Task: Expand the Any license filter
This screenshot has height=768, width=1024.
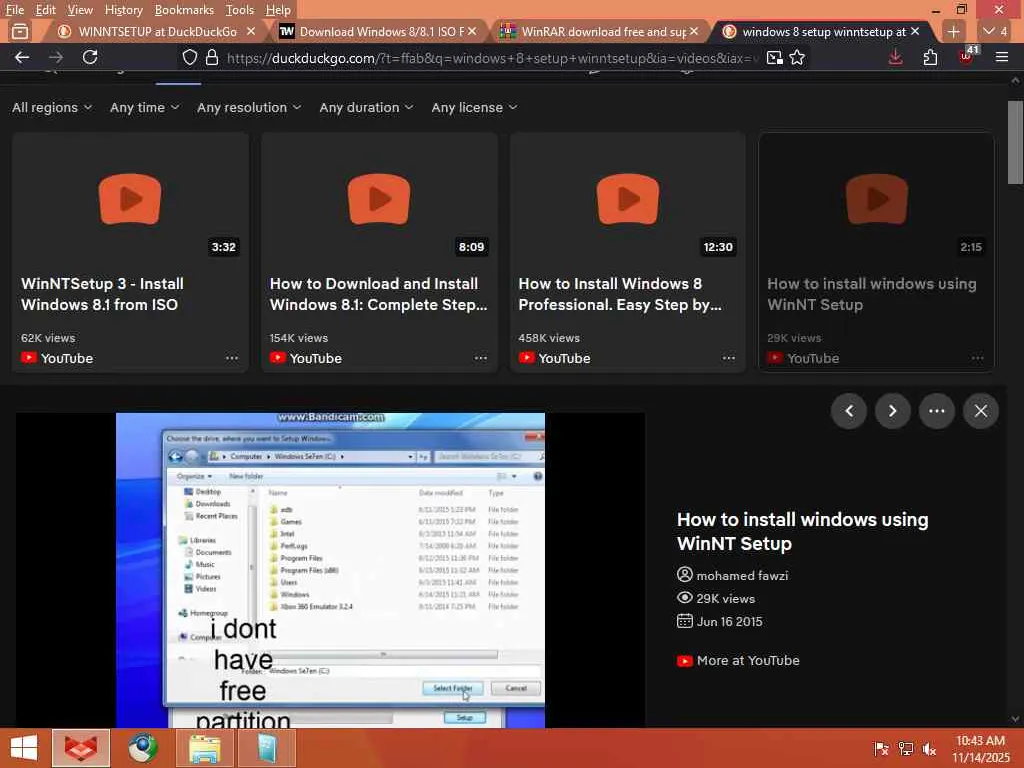Action: coord(474,107)
